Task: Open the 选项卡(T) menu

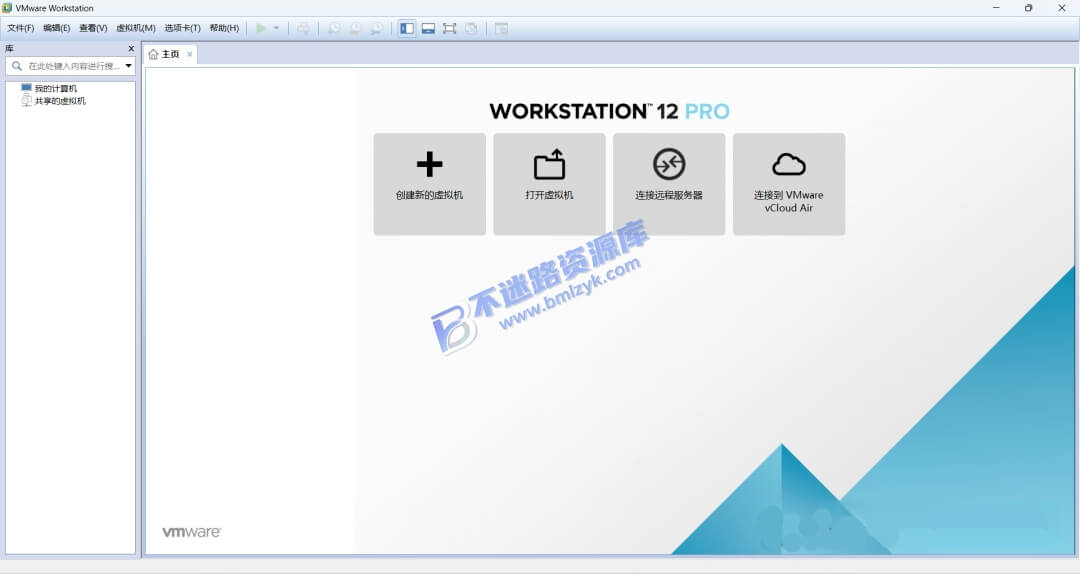Action: point(183,28)
